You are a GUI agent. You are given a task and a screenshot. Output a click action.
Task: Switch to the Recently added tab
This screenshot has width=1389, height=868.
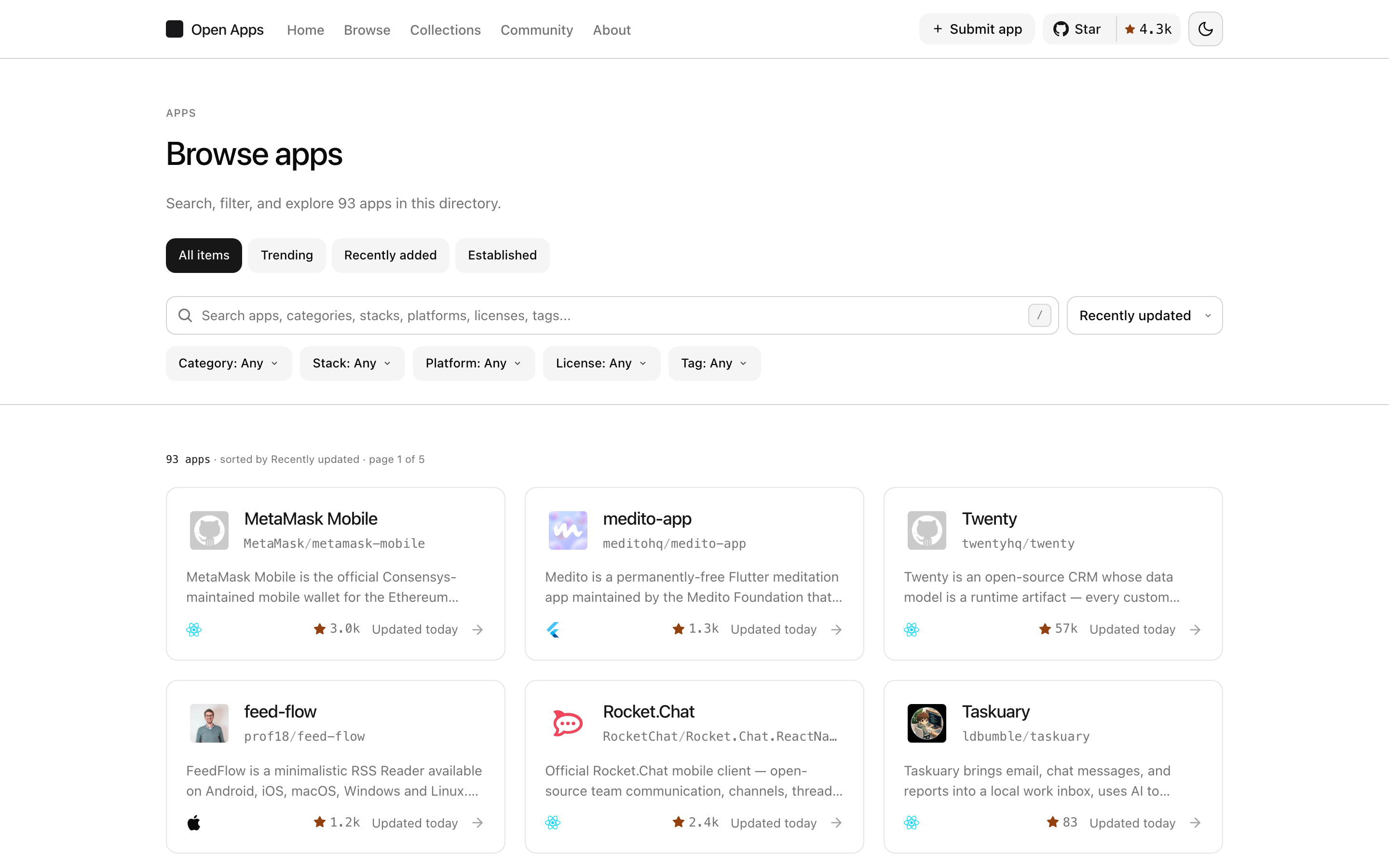[x=390, y=256]
